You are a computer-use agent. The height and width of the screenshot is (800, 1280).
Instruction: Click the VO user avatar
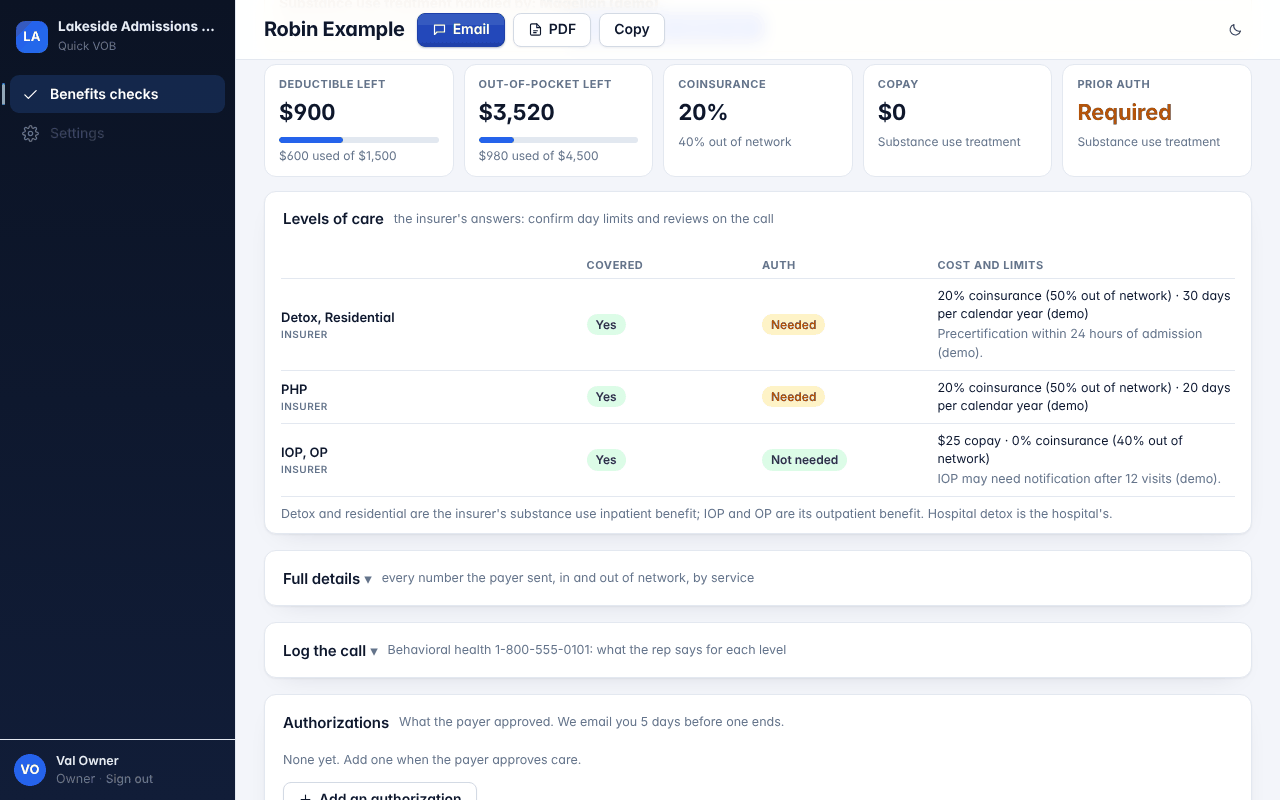point(30,769)
